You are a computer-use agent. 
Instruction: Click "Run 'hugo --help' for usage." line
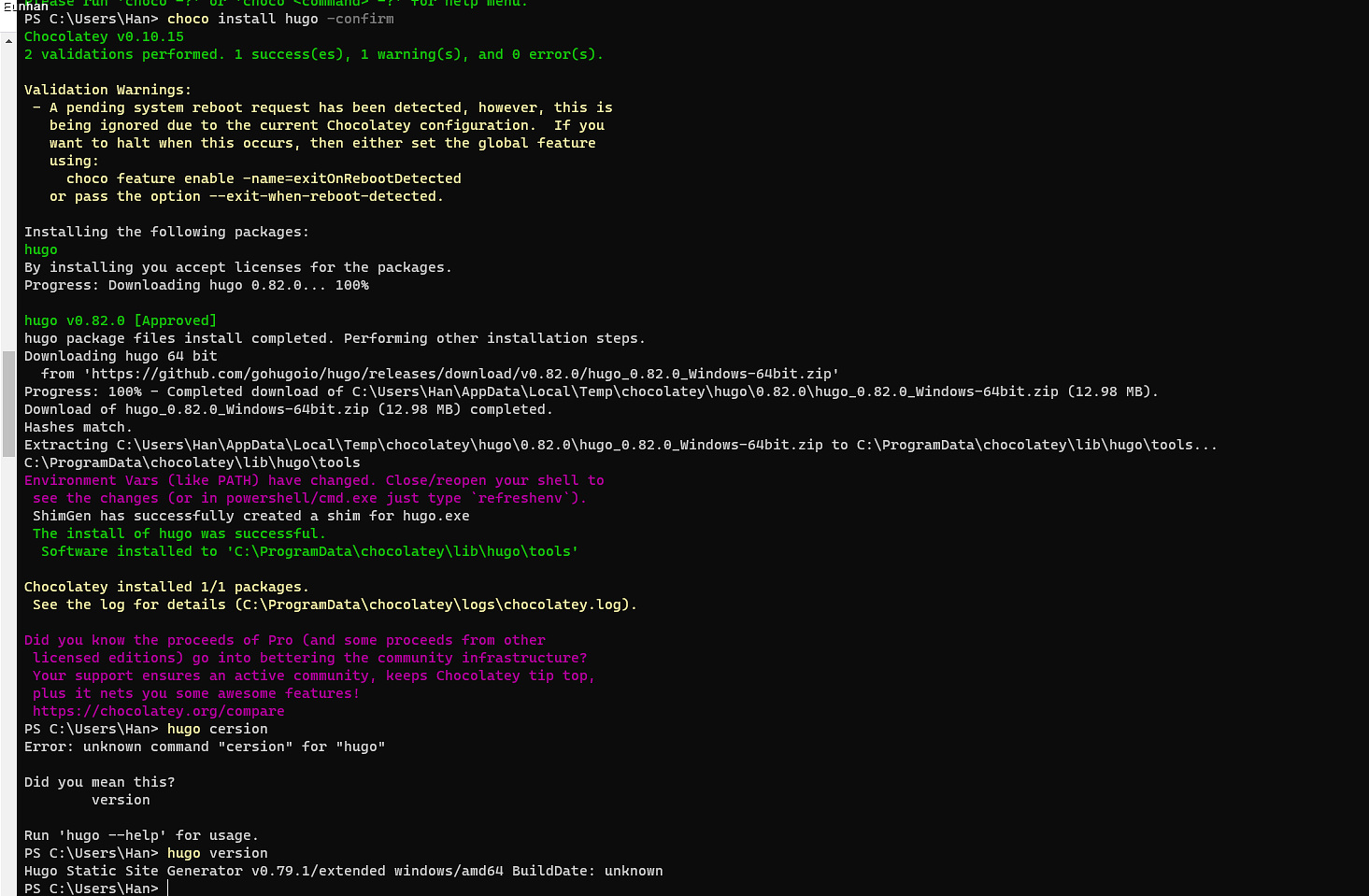coord(141,835)
